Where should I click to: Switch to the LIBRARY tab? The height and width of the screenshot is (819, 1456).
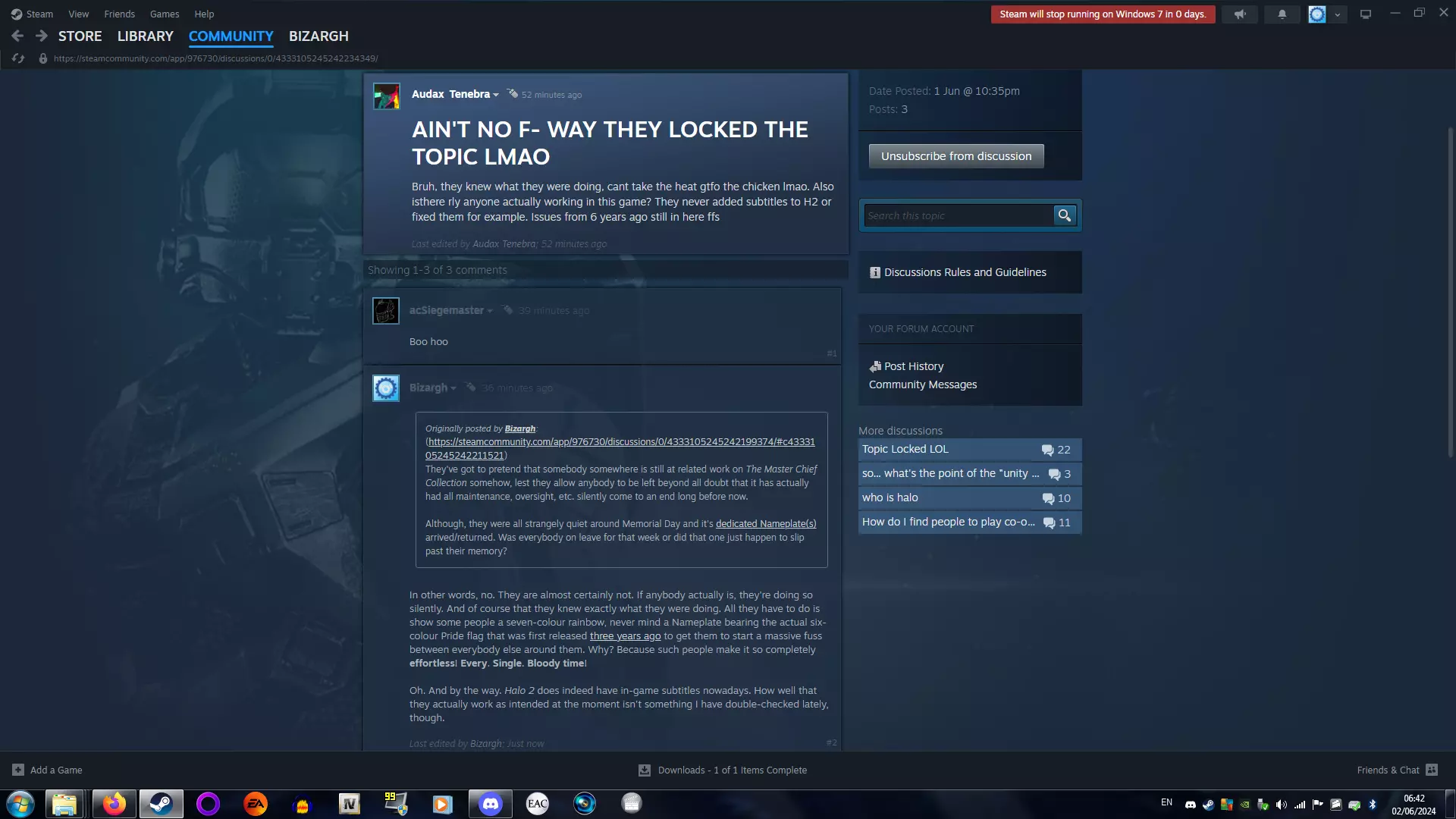click(x=145, y=36)
